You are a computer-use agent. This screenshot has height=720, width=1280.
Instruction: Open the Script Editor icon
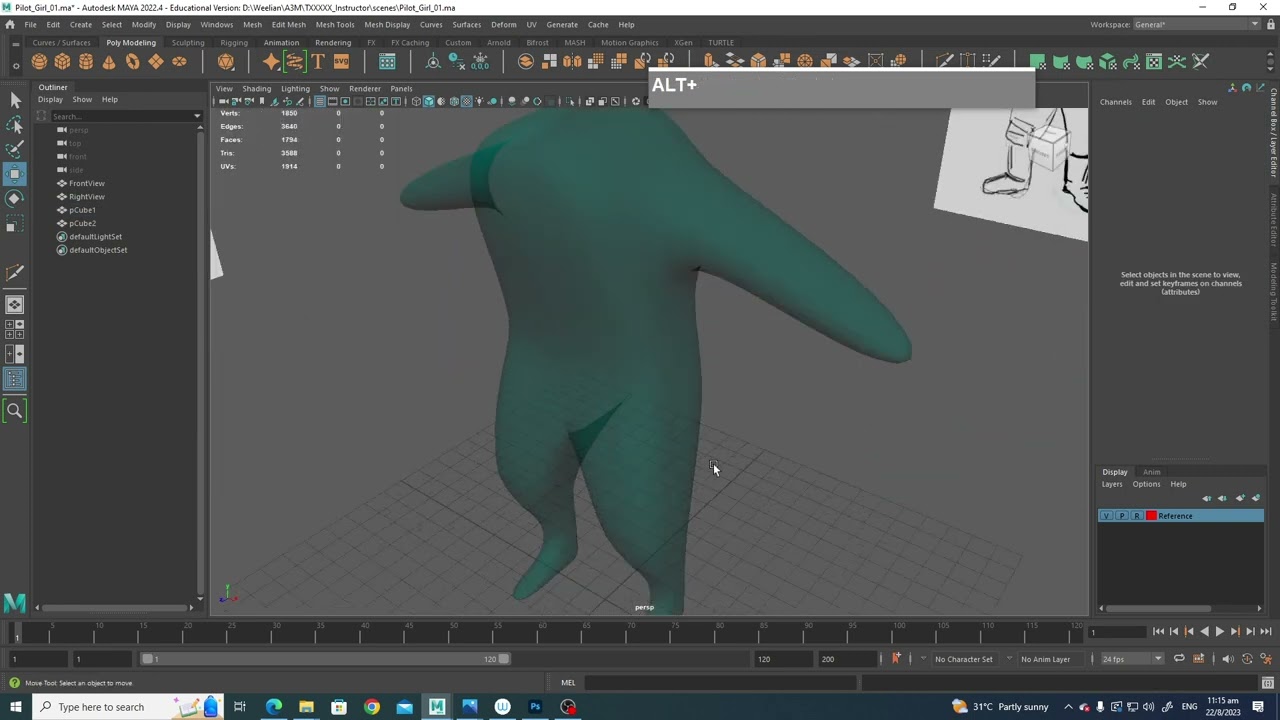click(1268, 683)
